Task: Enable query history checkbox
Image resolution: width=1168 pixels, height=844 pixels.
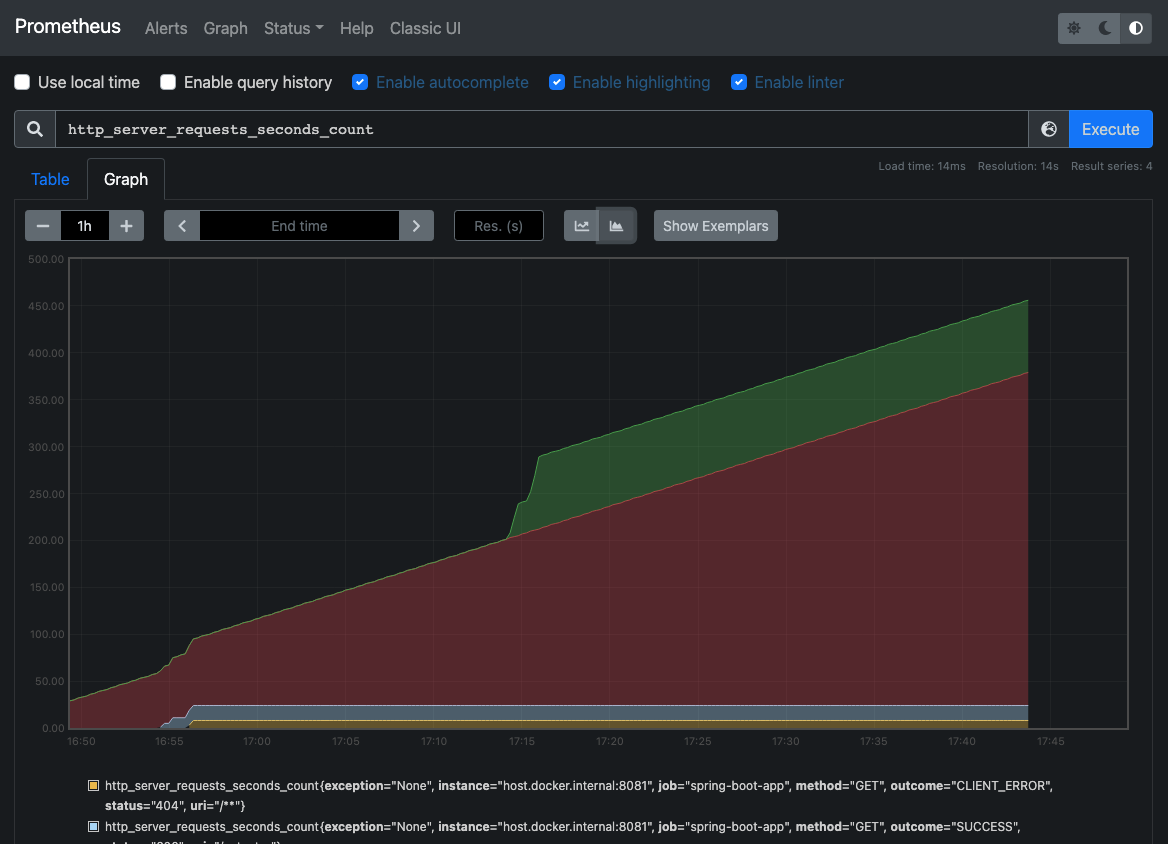Action: (x=168, y=82)
